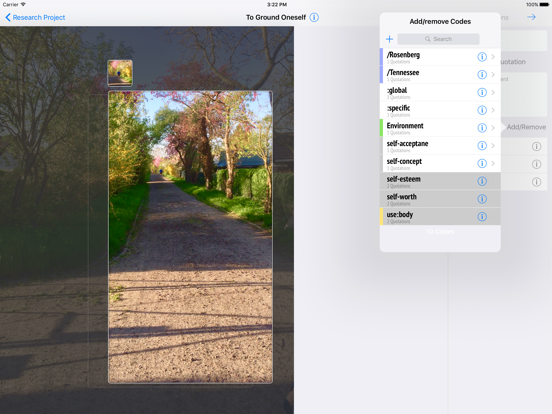Viewport: 552px width, 414px height.
Task: Select the /Tennessee code
Action: 440,75
